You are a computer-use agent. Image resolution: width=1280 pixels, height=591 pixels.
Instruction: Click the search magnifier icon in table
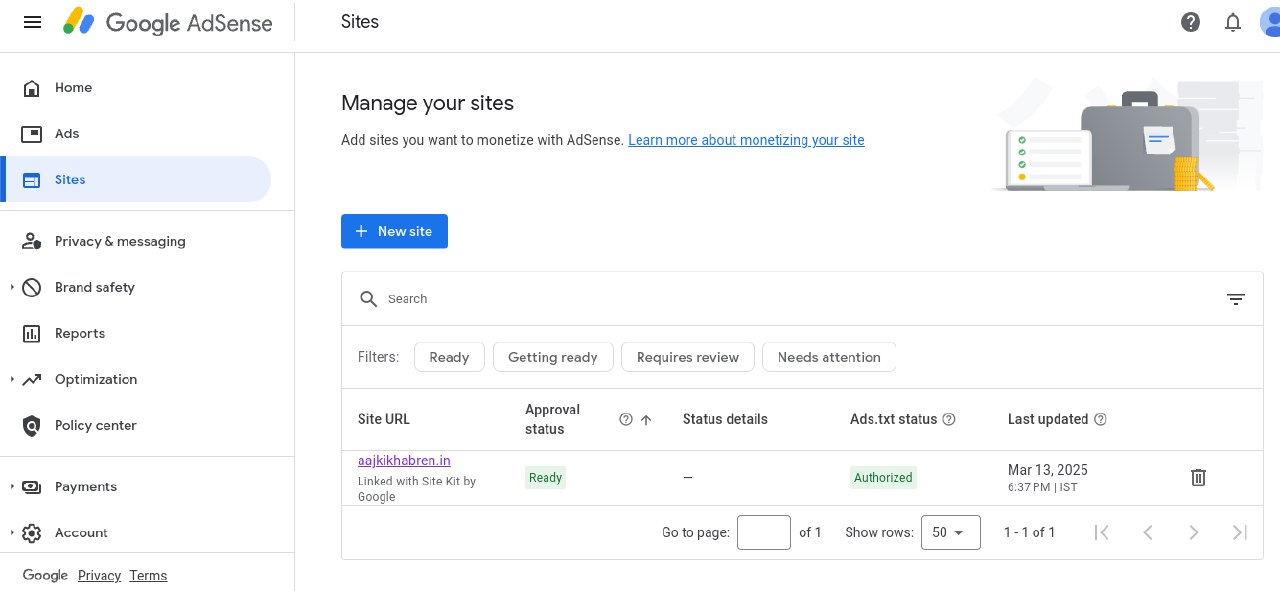click(x=369, y=299)
